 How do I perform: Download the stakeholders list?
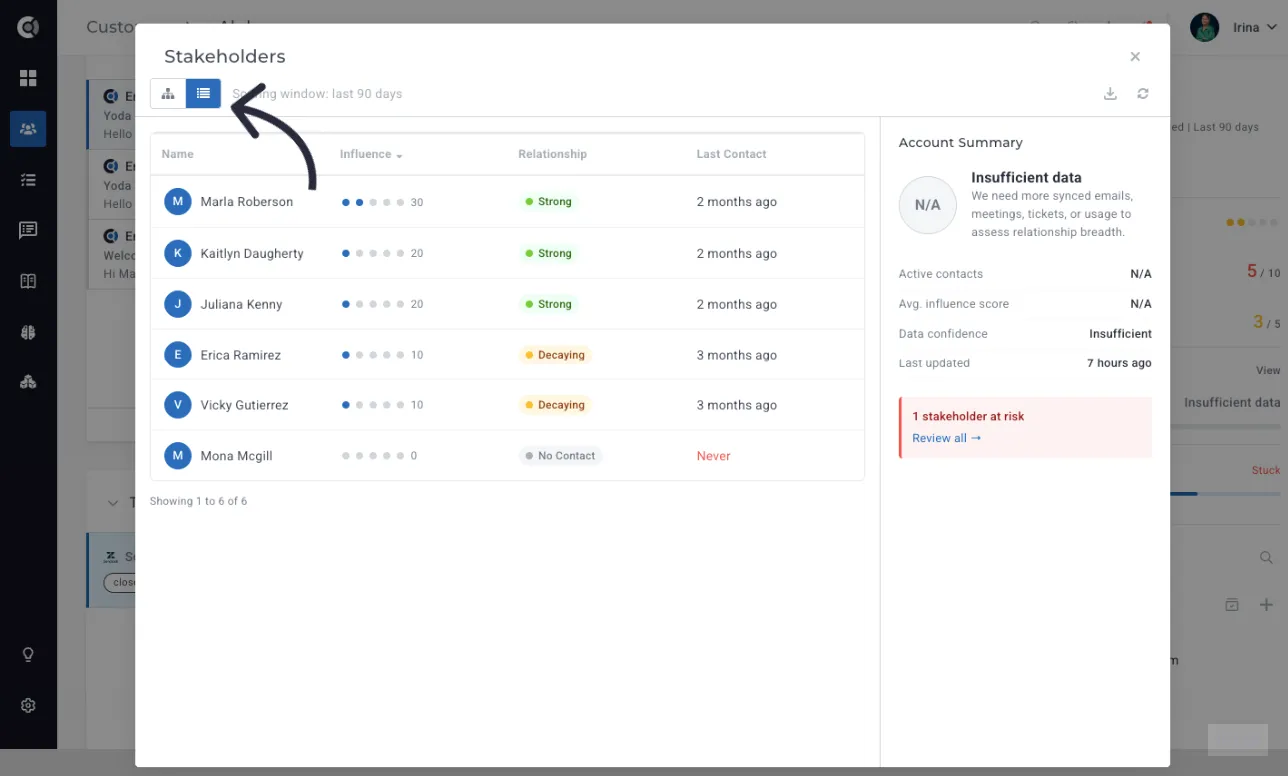pos(1110,93)
